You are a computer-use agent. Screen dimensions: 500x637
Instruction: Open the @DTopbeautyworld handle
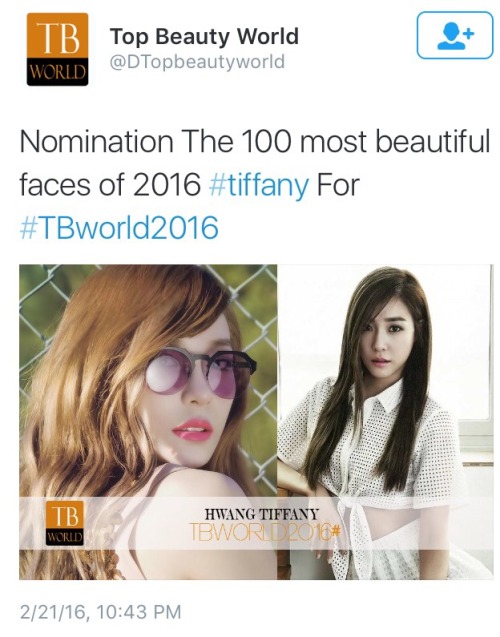point(197,62)
